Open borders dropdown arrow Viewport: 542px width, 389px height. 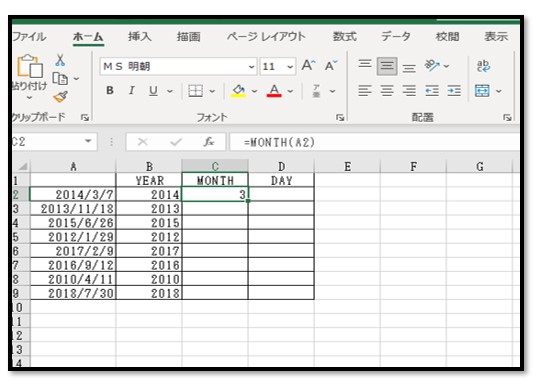pos(212,91)
